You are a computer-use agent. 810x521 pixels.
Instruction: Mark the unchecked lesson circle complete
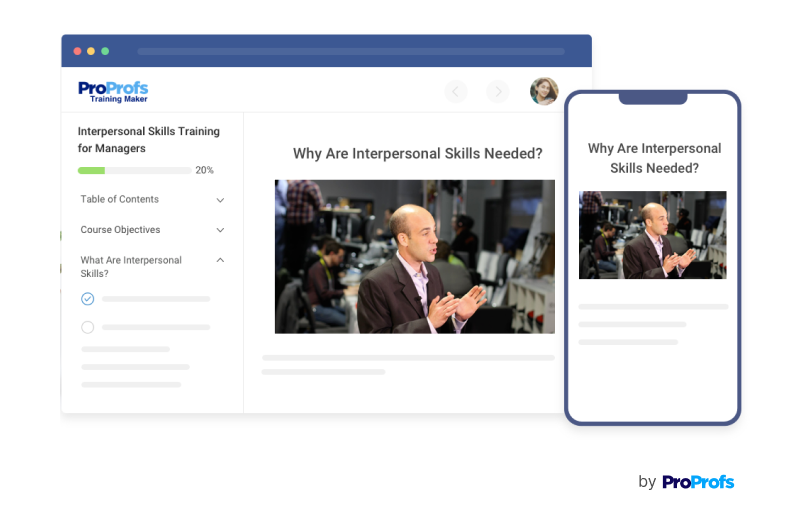[88, 327]
